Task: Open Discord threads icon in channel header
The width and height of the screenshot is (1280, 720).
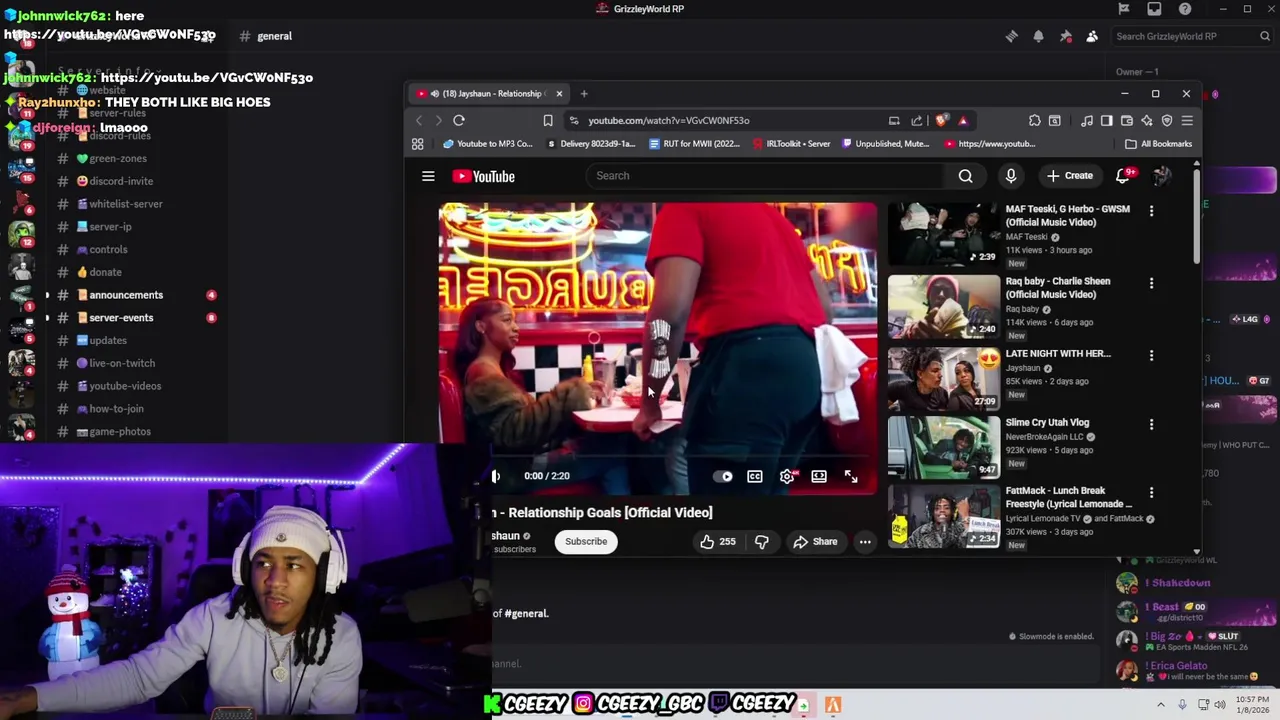Action: (1011, 36)
